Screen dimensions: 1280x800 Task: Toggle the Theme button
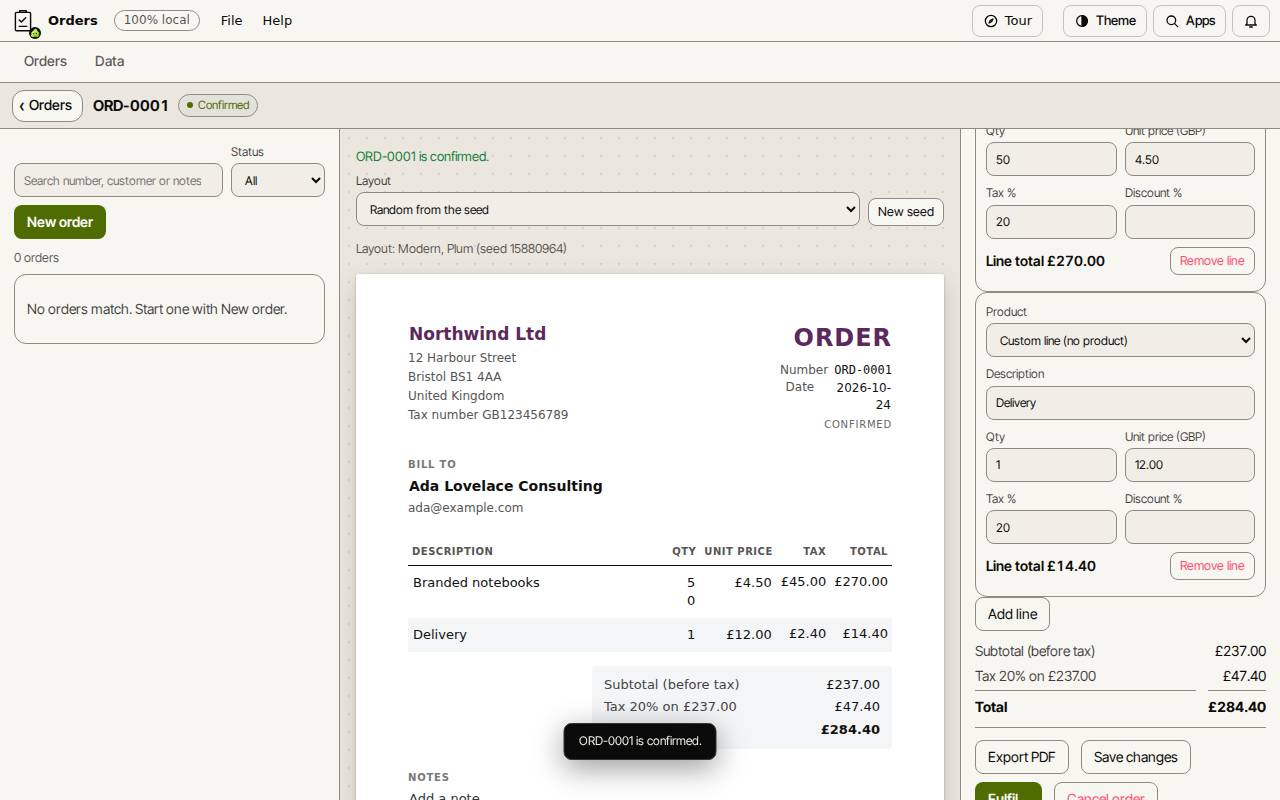pyautogui.click(x=1105, y=21)
